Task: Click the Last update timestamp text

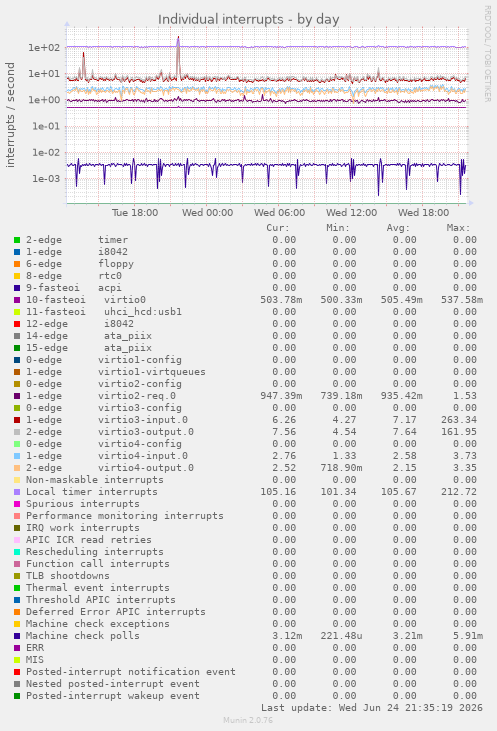Action: (372, 708)
